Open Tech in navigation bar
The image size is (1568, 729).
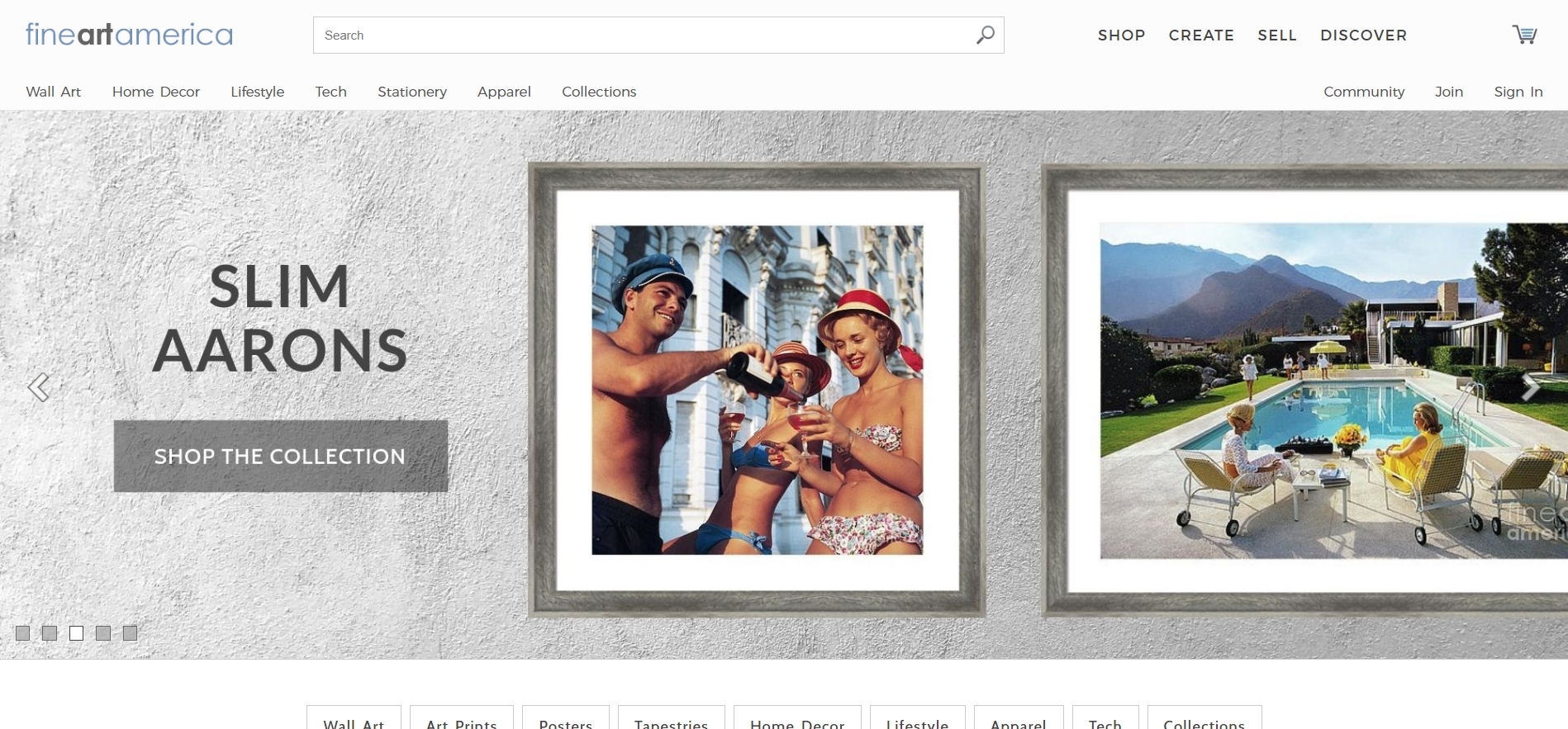(330, 92)
